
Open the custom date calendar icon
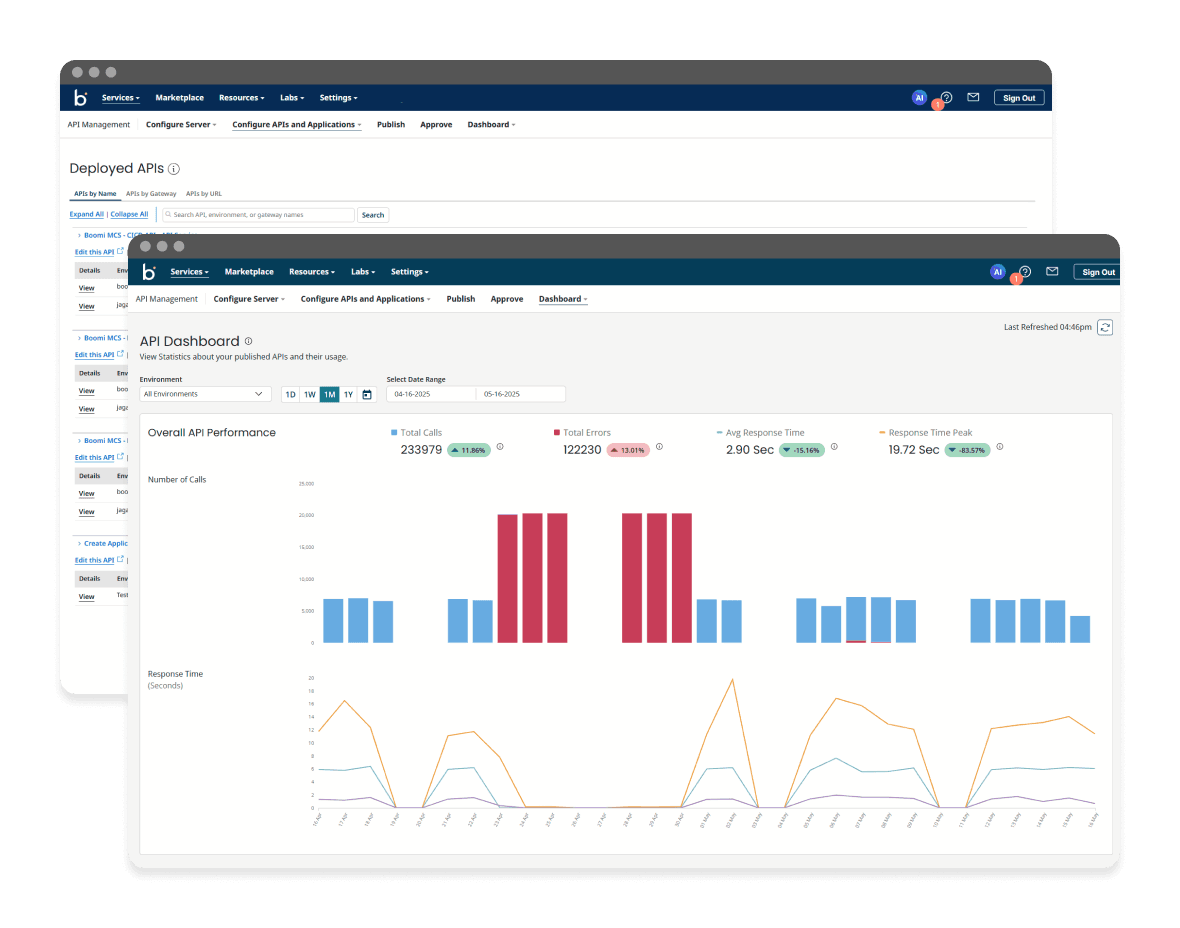(x=367, y=394)
